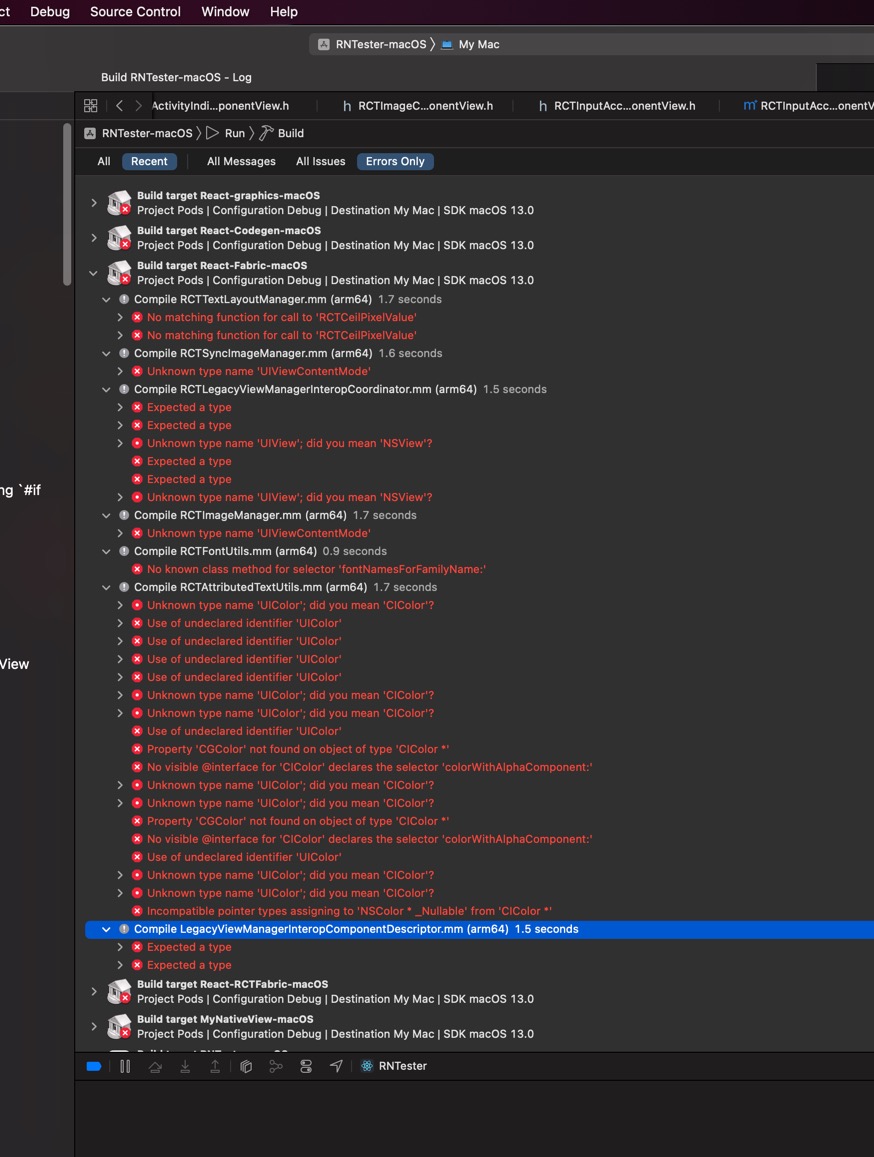Click React-Fabric-macOS build target icon

[x=119, y=272]
